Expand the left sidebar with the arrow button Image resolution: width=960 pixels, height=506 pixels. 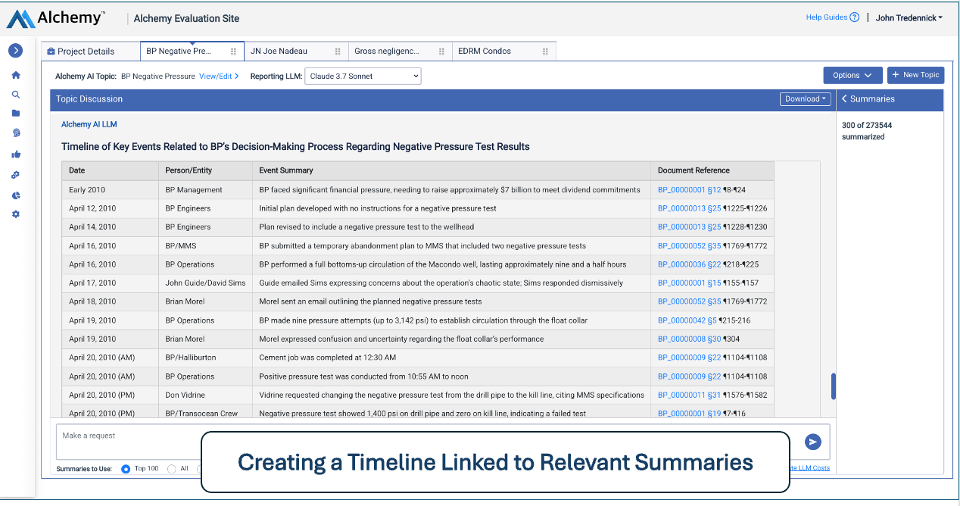pos(15,50)
